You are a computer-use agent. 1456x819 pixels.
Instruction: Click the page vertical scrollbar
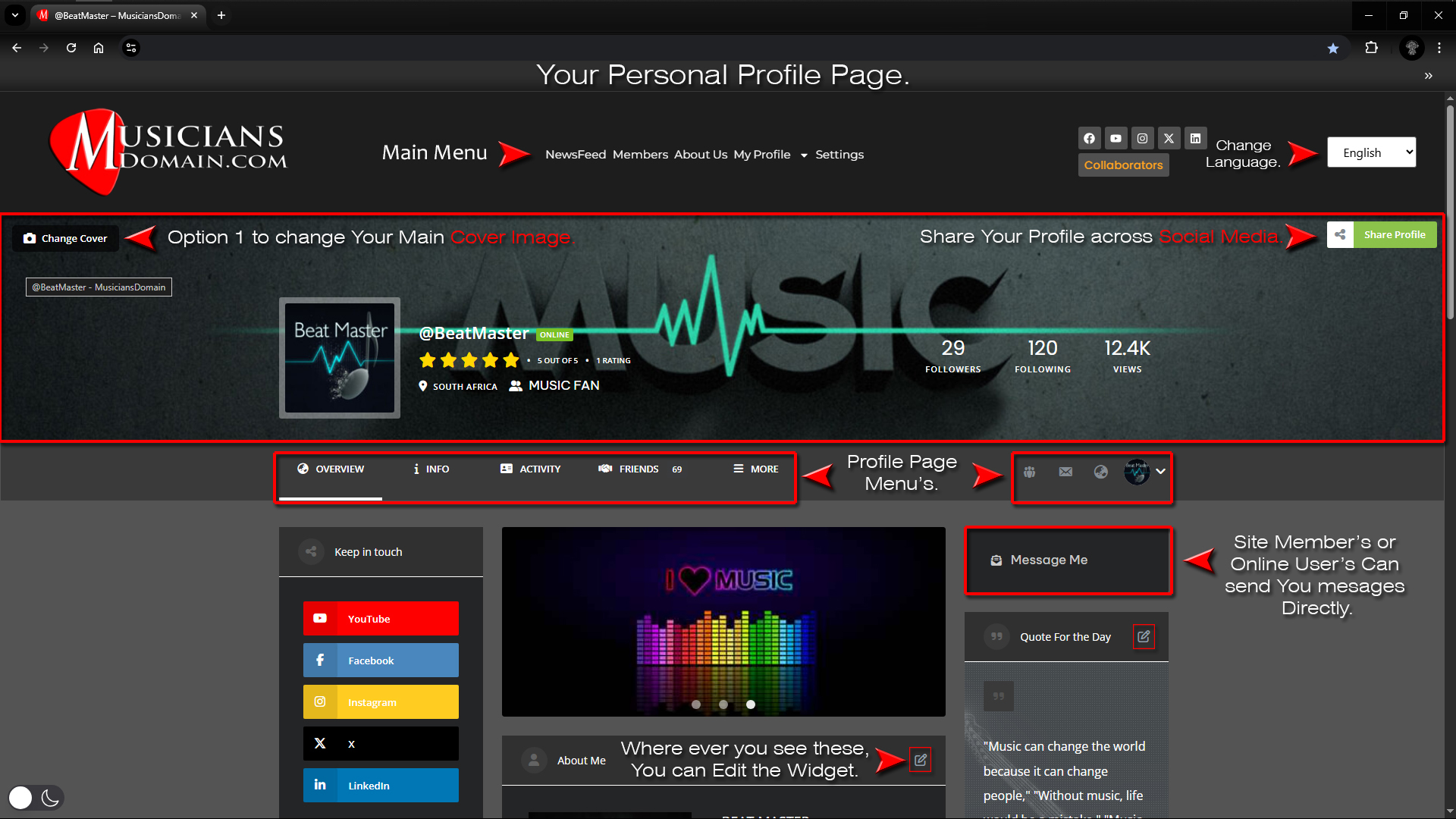click(x=1450, y=212)
